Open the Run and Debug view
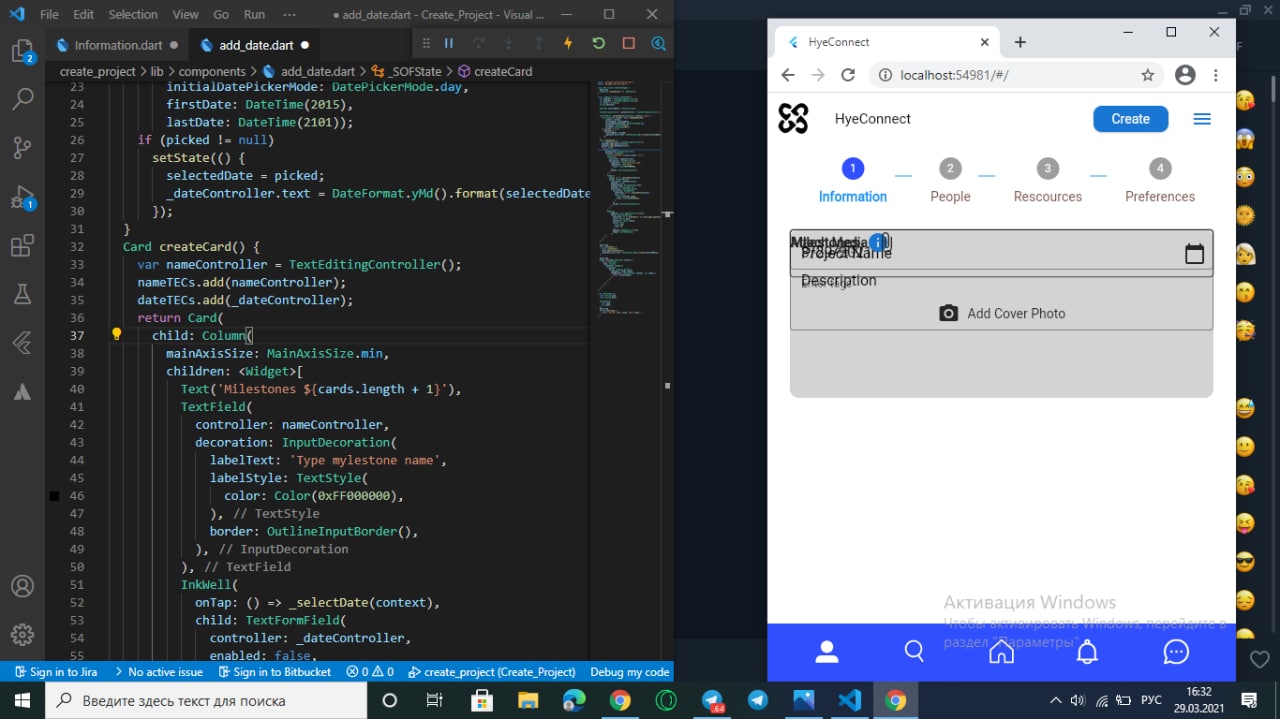This screenshot has width=1280, height=719. coord(22,197)
